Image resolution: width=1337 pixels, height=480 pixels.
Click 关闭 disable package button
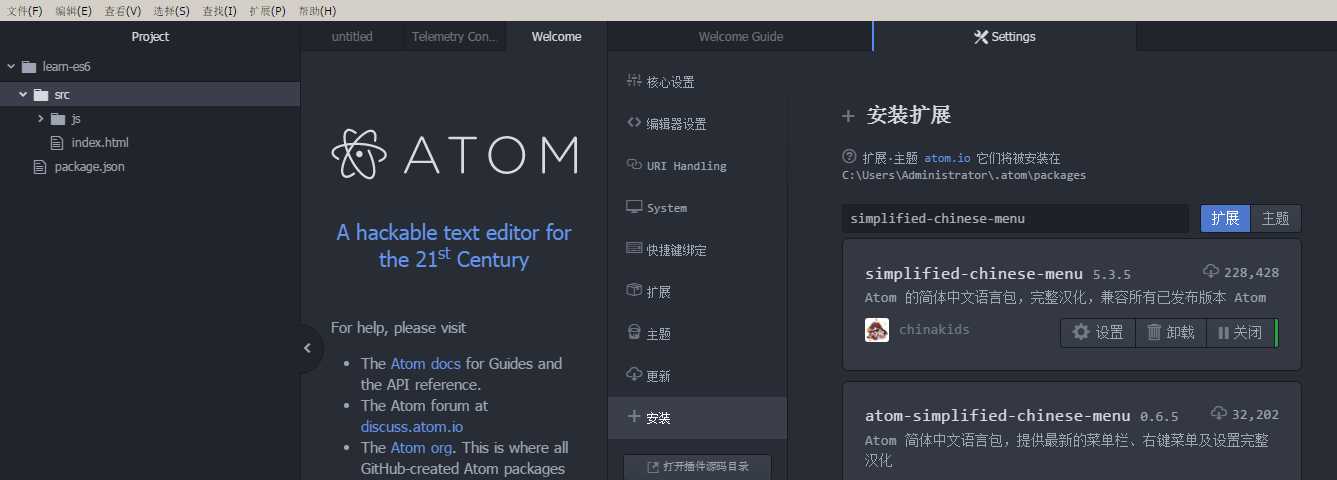pos(1241,332)
